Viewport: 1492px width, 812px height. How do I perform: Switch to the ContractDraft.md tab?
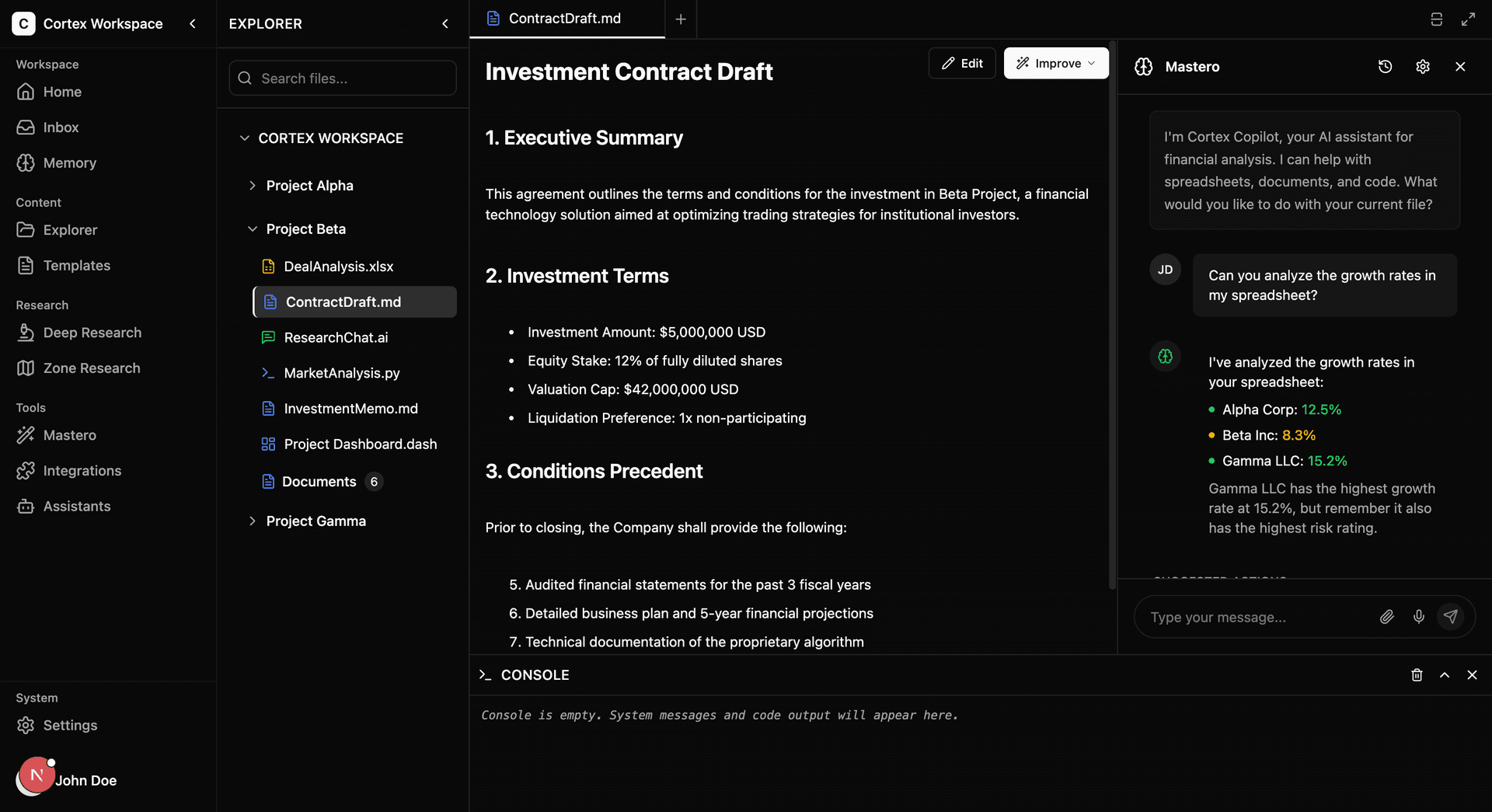point(565,18)
